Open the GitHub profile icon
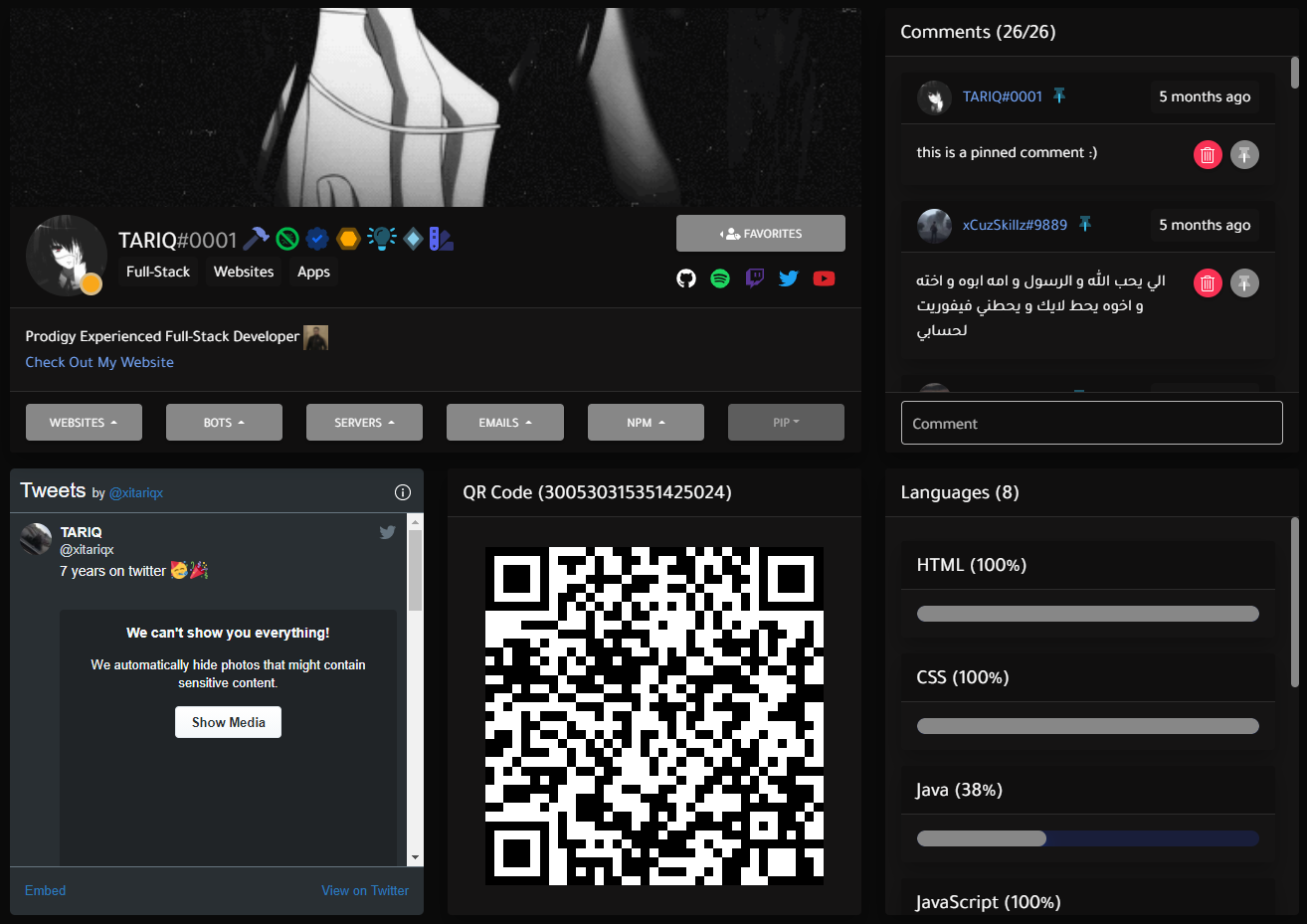The height and width of the screenshot is (924, 1307). [686, 278]
